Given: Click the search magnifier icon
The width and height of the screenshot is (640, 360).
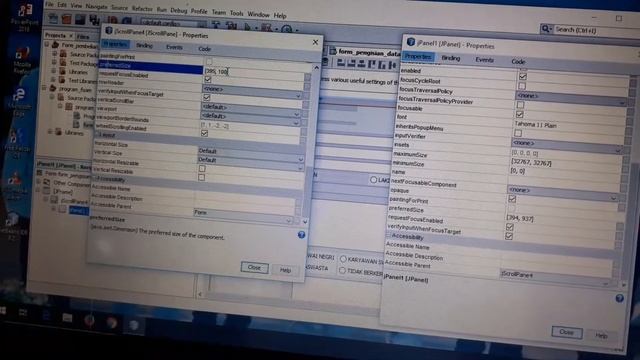Looking at the screenshot, I should coord(545,29).
